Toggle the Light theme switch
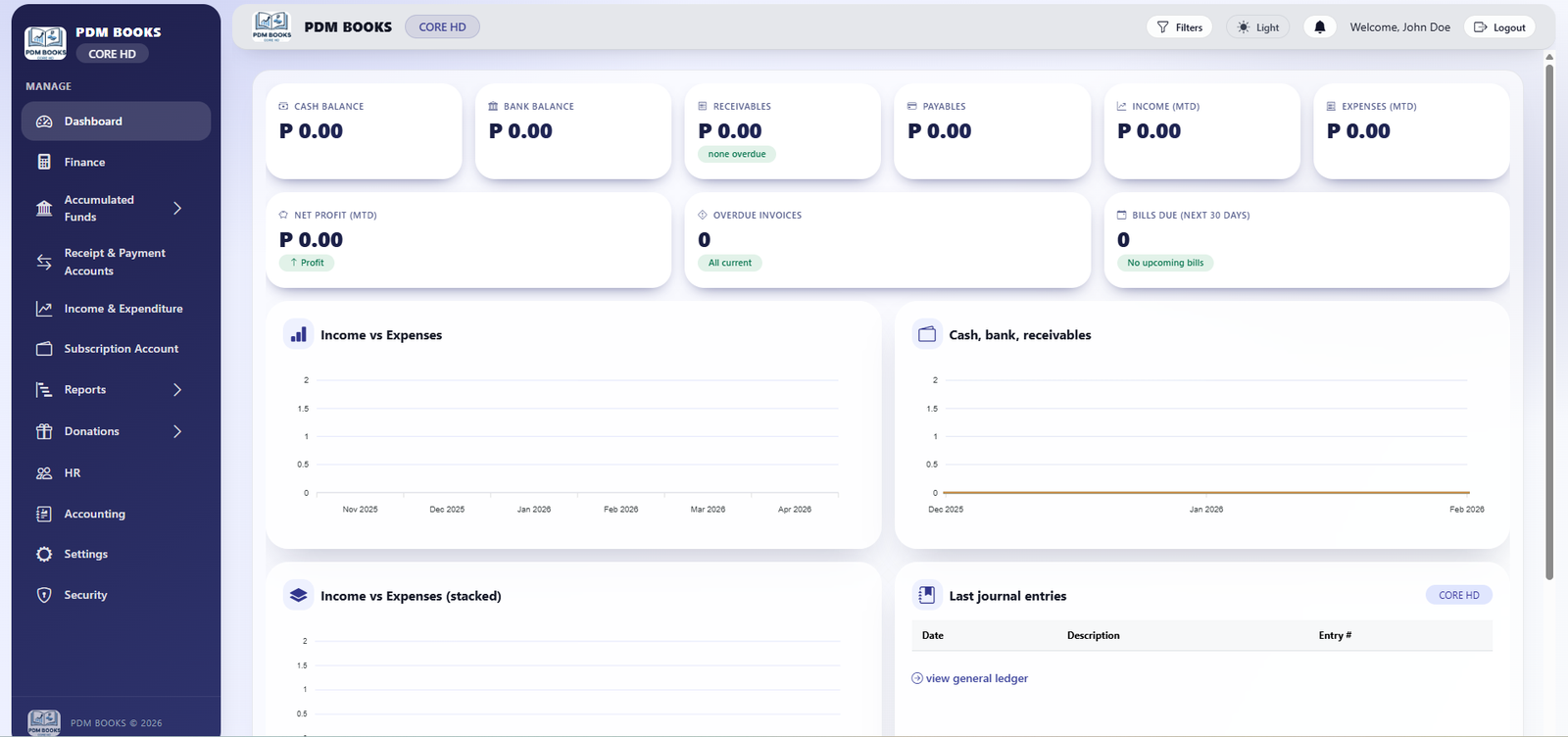The image size is (1568, 737). point(1258,27)
